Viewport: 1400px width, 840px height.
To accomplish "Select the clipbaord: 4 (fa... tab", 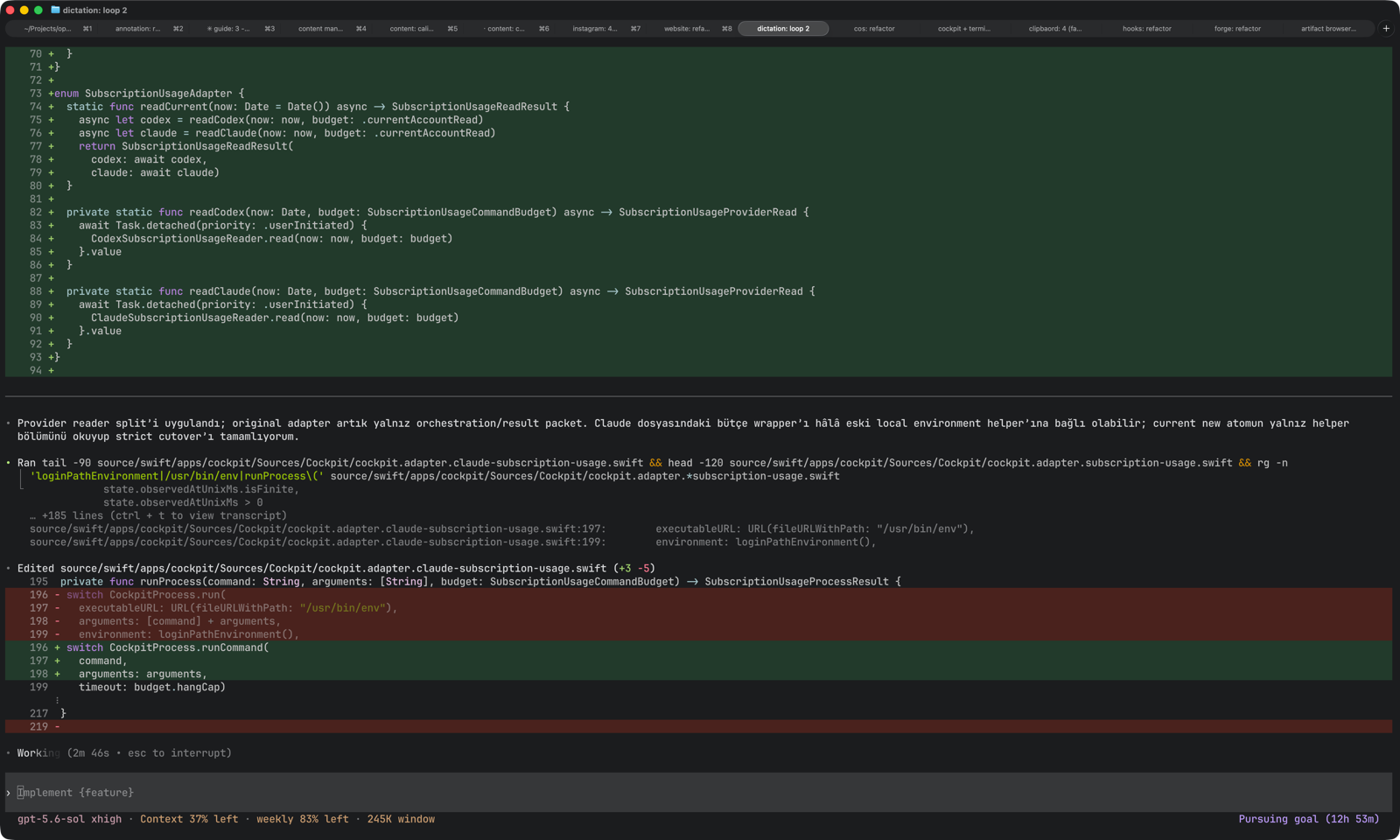I will click(x=1055, y=29).
